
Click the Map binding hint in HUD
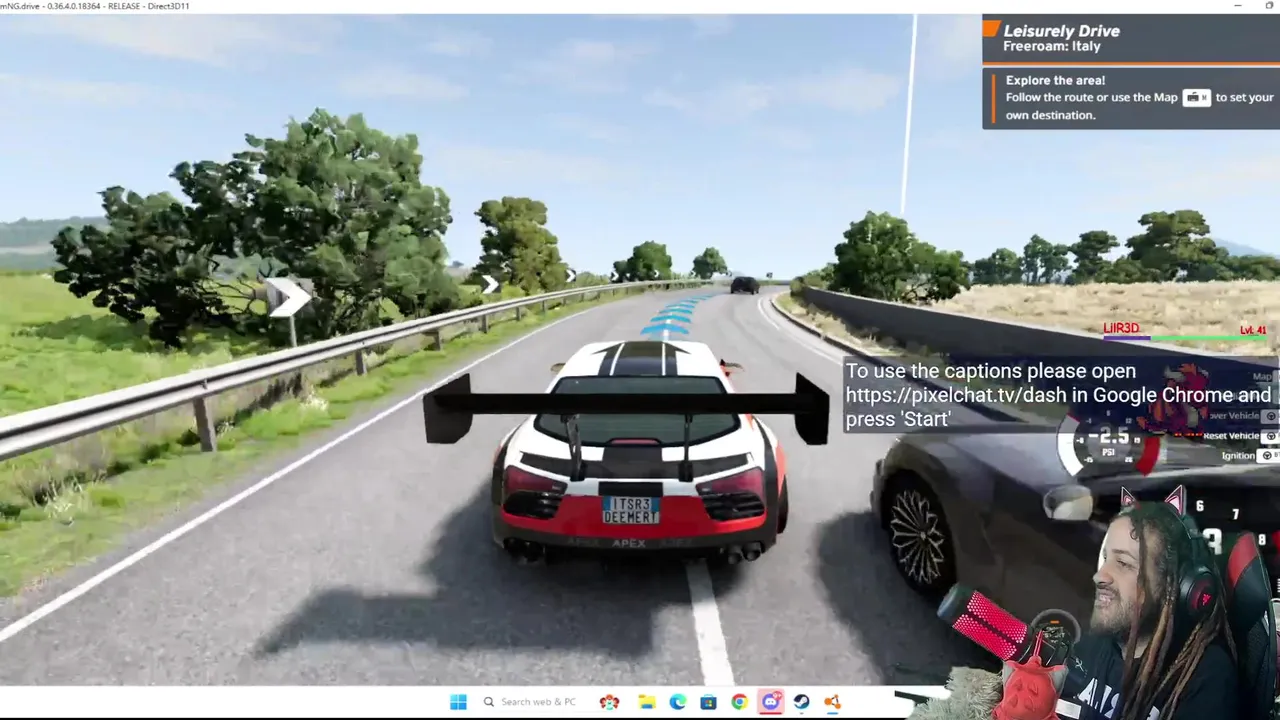point(1263,377)
